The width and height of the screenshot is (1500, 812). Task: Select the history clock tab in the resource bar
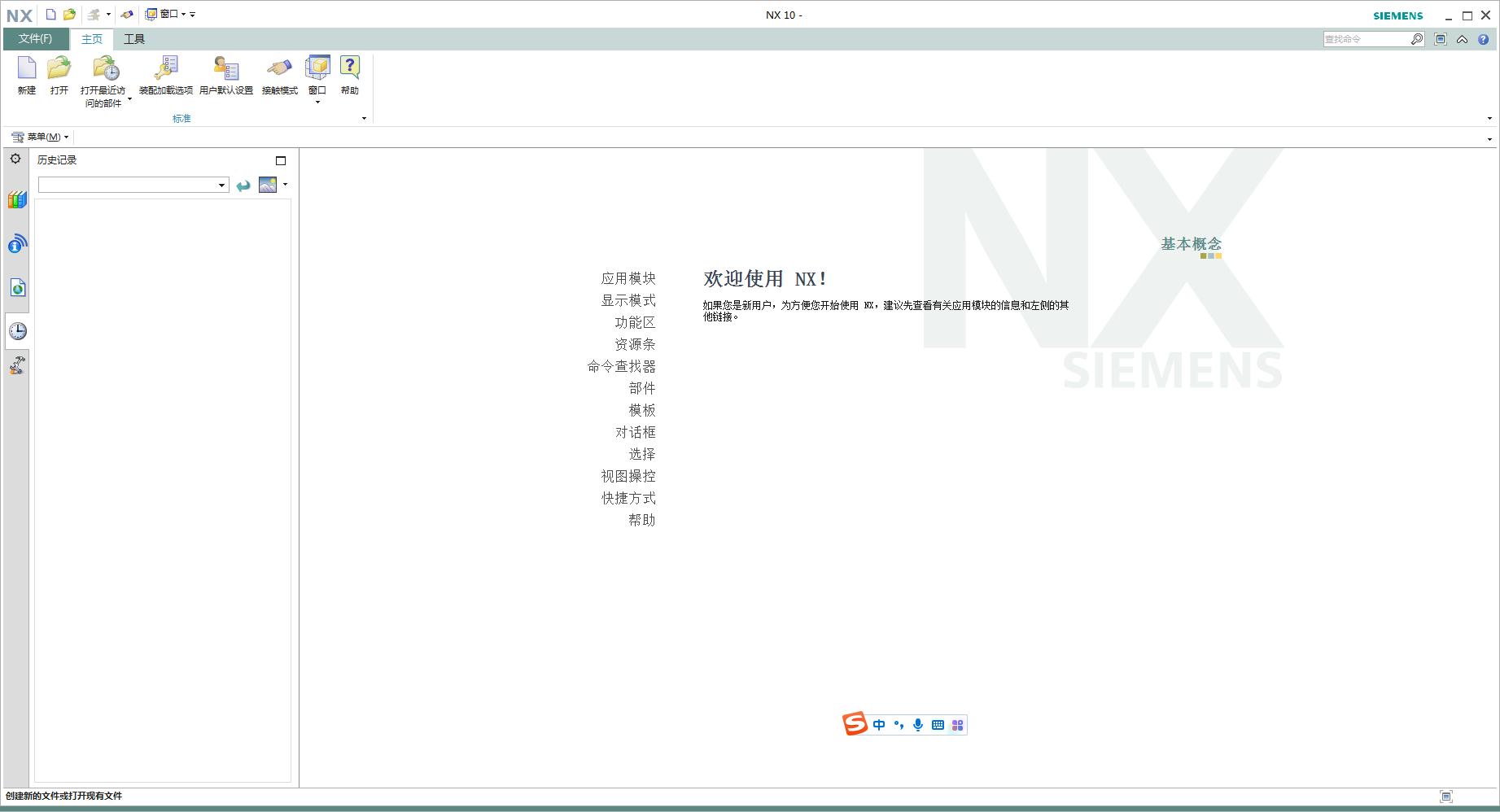[x=17, y=330]
